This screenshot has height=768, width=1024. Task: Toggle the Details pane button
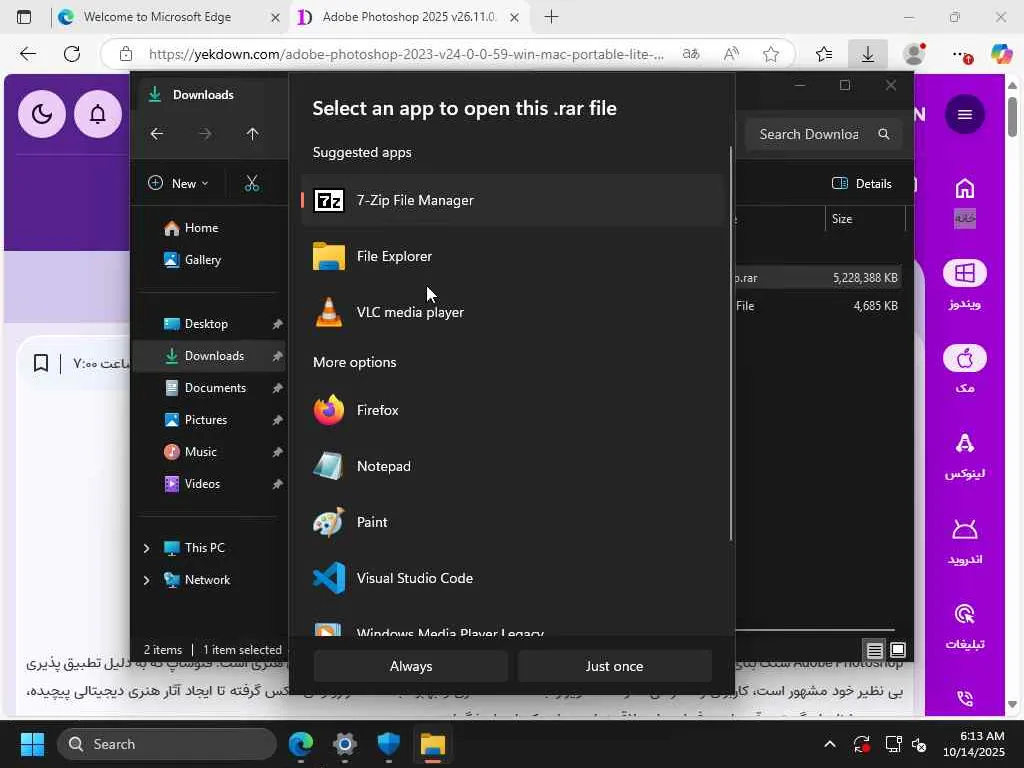(862, 184)
